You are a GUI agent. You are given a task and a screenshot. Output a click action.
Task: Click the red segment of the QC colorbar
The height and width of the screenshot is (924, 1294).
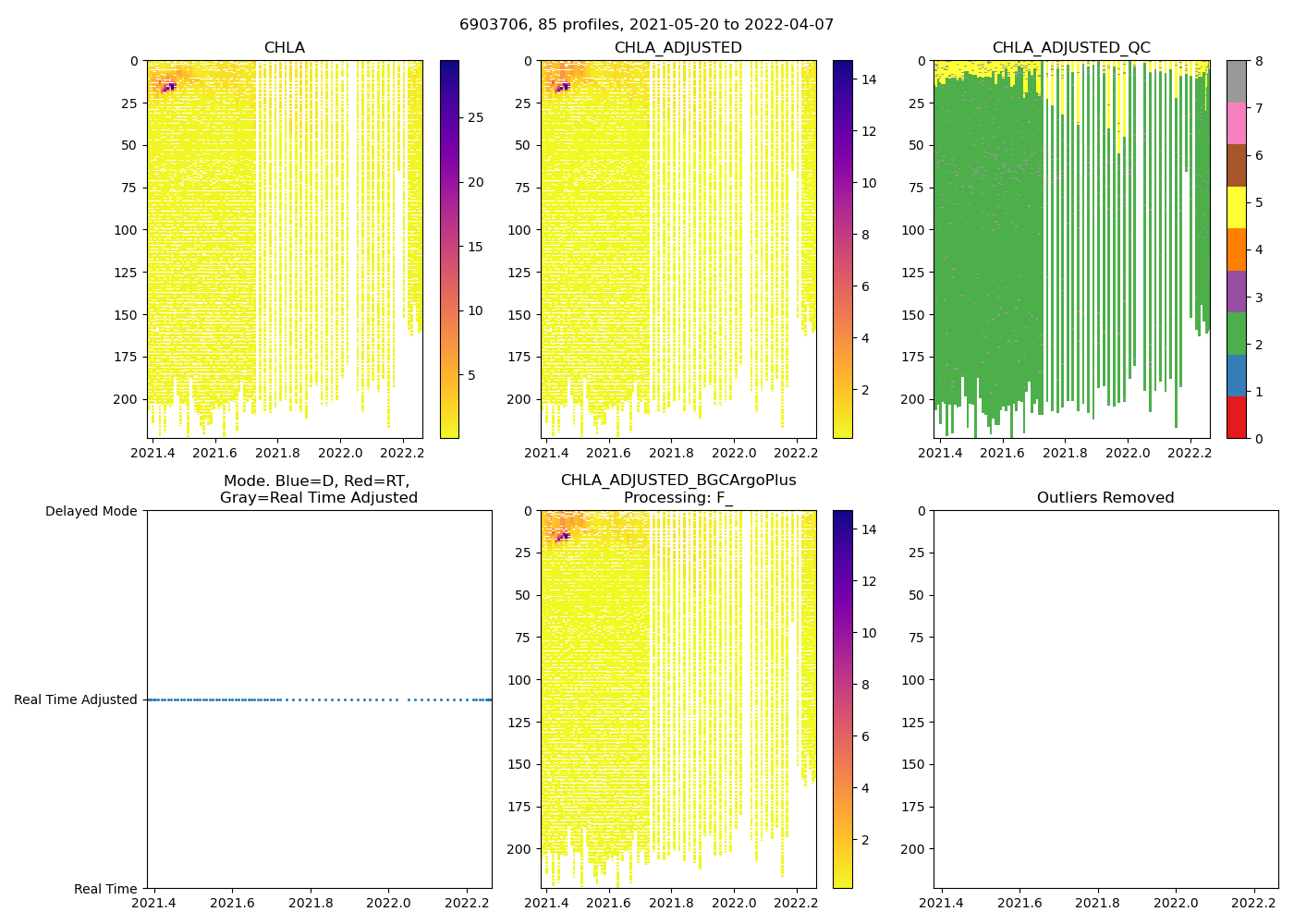coord(1236,417)
